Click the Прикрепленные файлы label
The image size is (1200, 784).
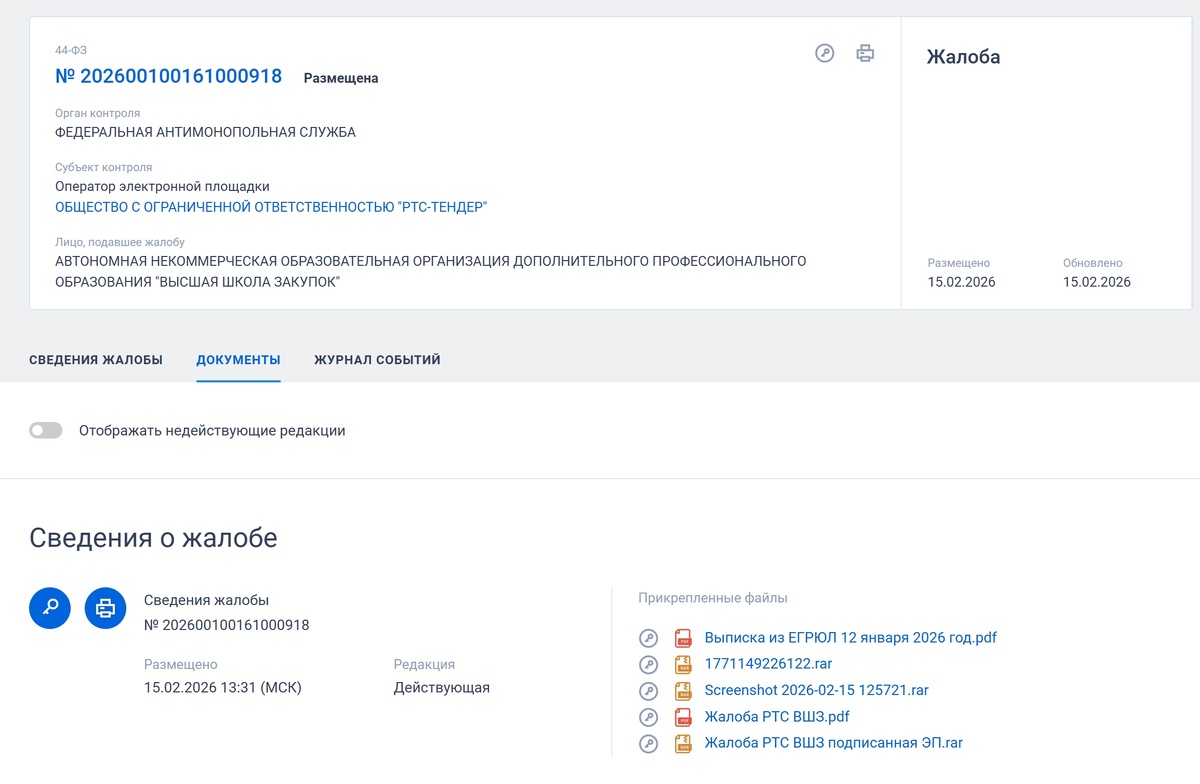click(x=713, y=598)
